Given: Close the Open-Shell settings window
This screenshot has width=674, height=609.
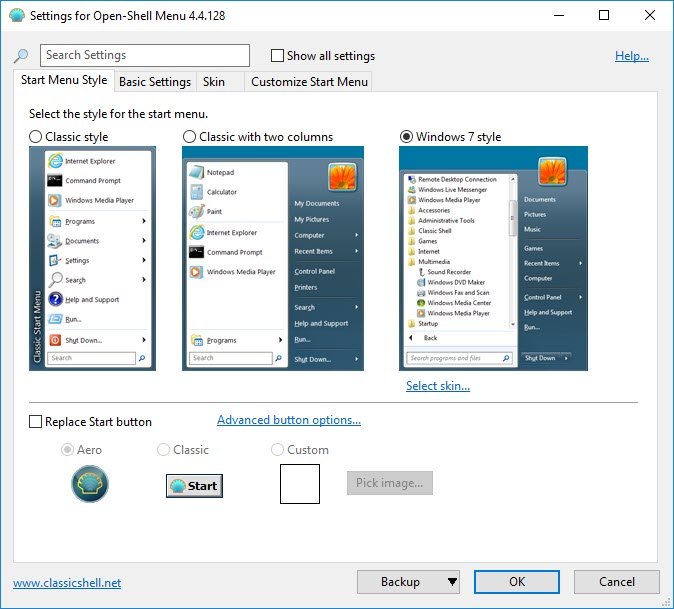Looking at the screenshot, I should (650, 15).
